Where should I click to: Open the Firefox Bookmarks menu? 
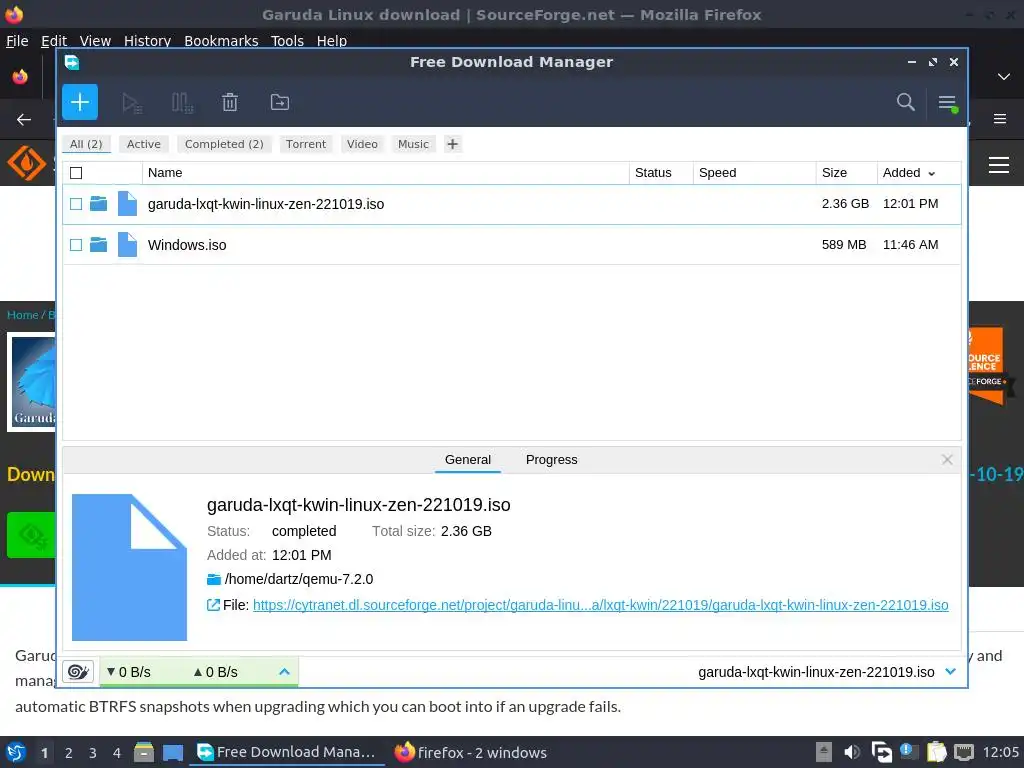(x=221, y=40)
